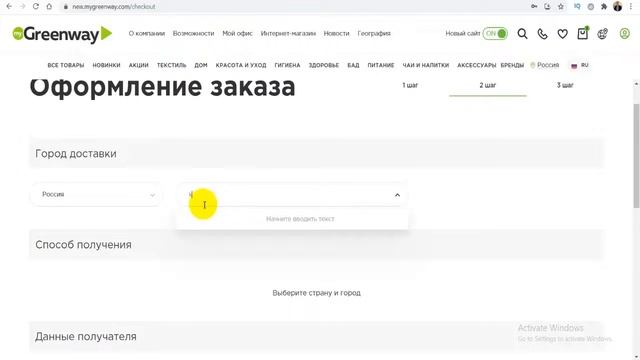Open 'География' menu
Image resolution: width=640 pixels, height=360 pixels.
pos(374,33)
